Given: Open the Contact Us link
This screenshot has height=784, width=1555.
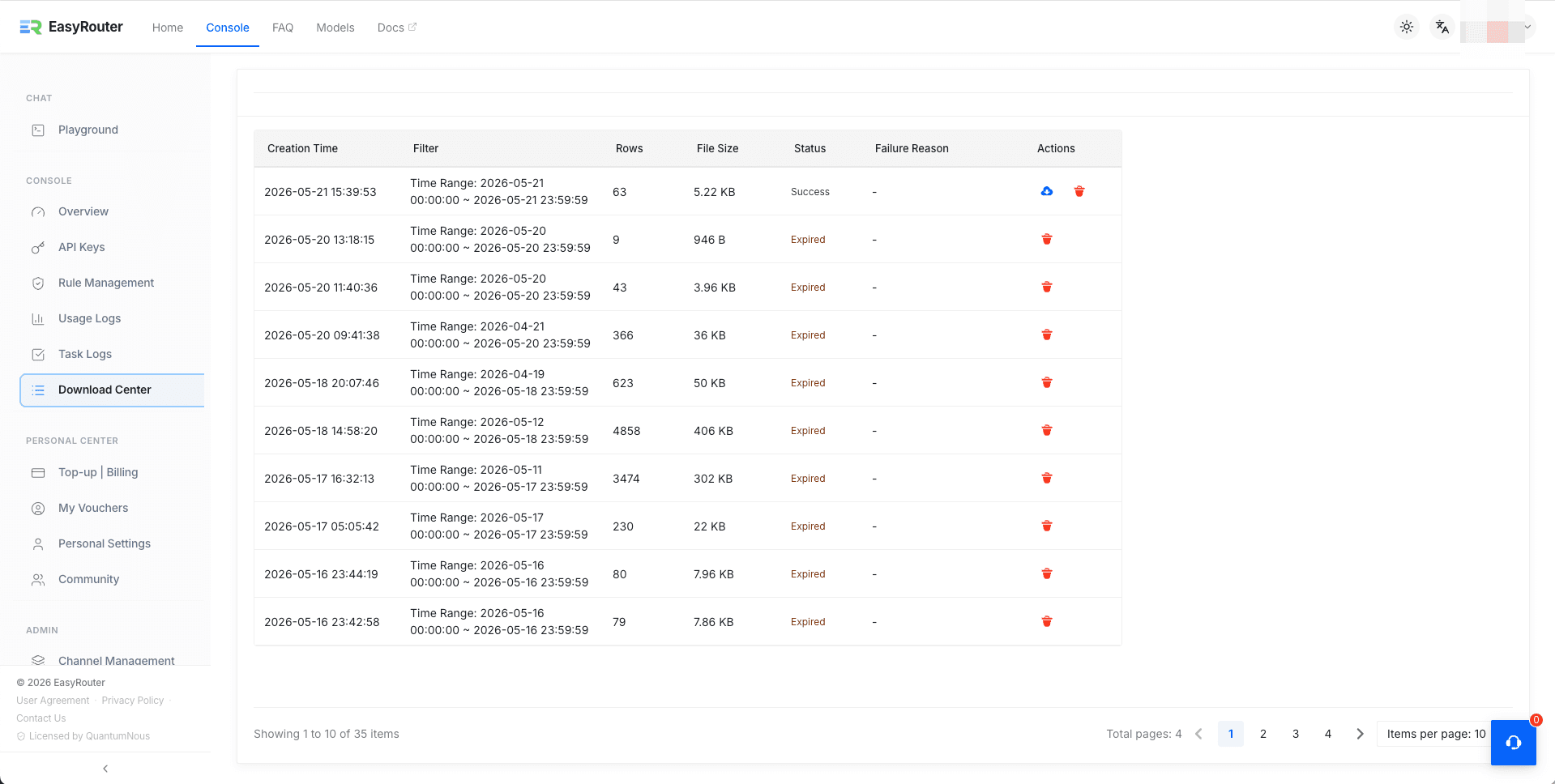Looking at the screenshot, I should (x=41, y=718).
